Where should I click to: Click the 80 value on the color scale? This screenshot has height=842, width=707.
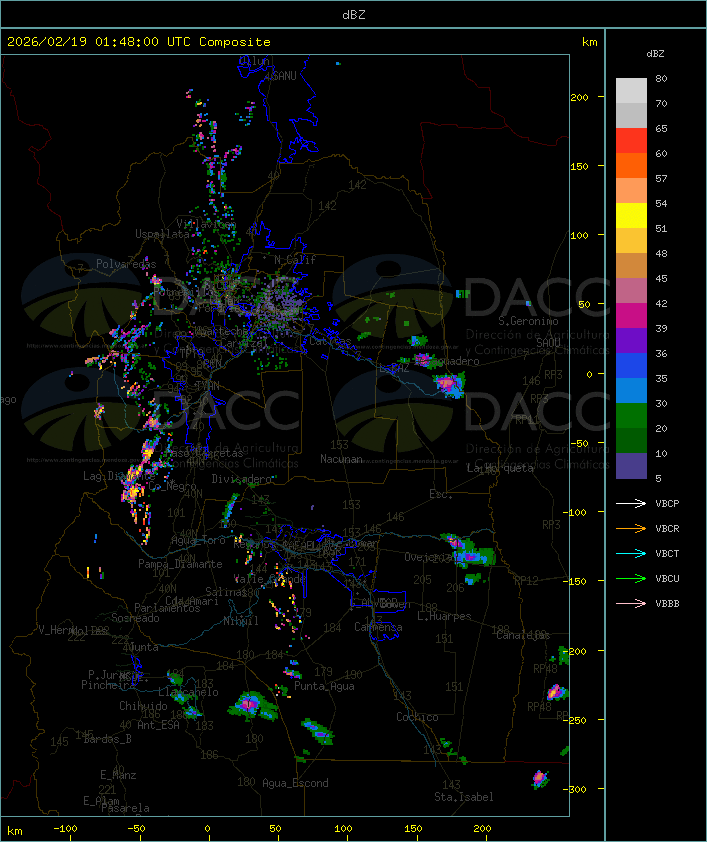(661, 78)
